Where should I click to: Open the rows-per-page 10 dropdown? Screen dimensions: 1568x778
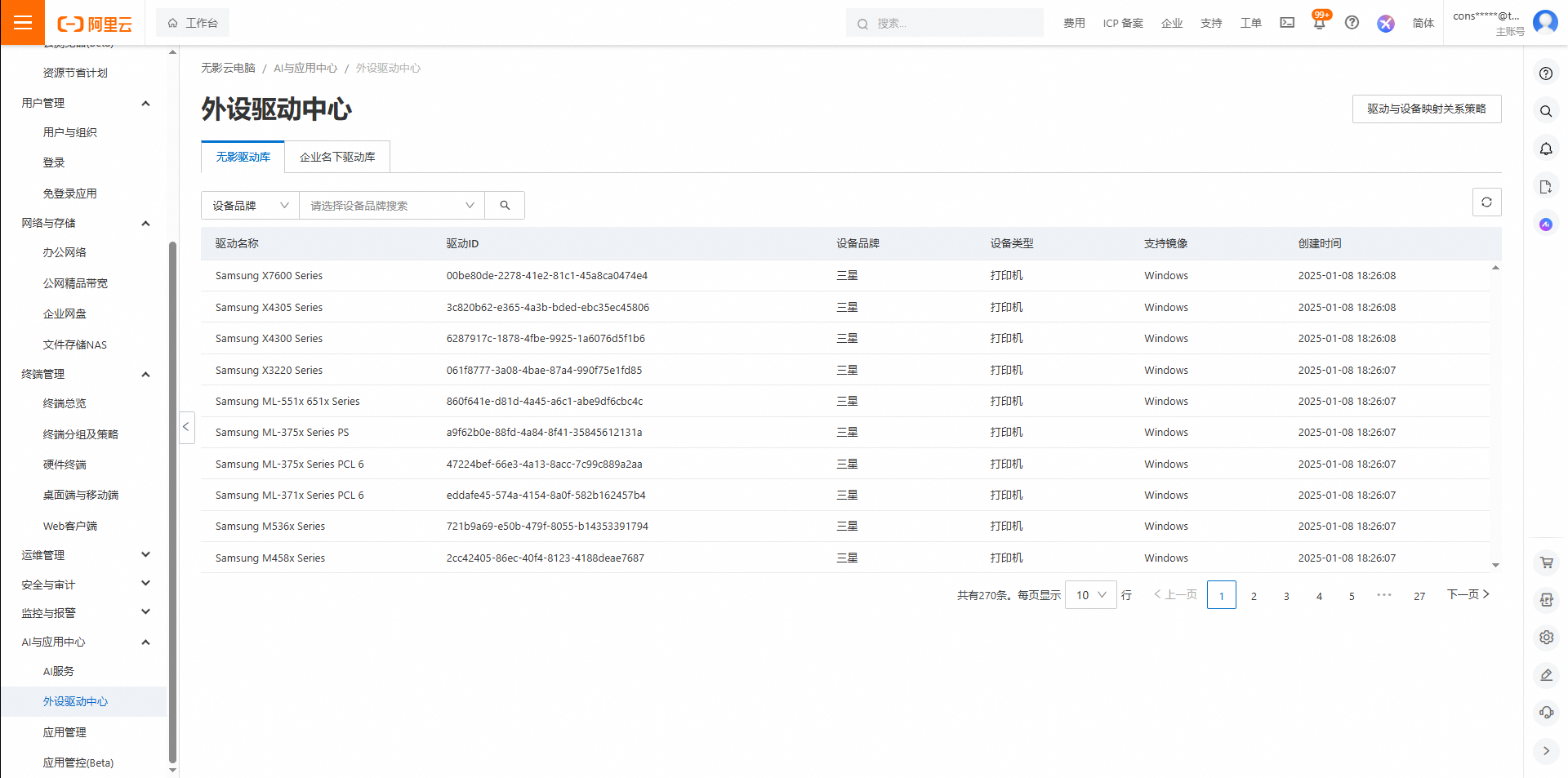1091,595
